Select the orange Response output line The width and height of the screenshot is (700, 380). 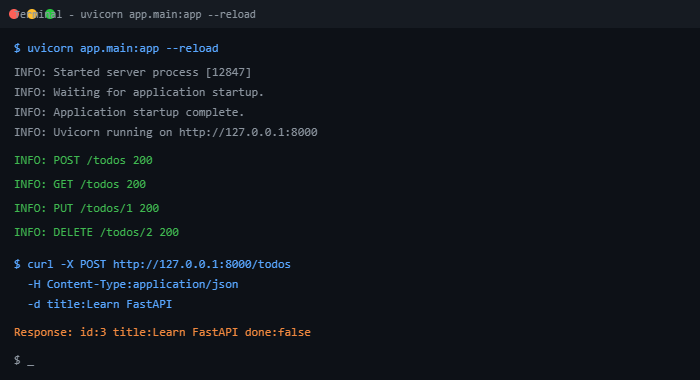point(162,333)
